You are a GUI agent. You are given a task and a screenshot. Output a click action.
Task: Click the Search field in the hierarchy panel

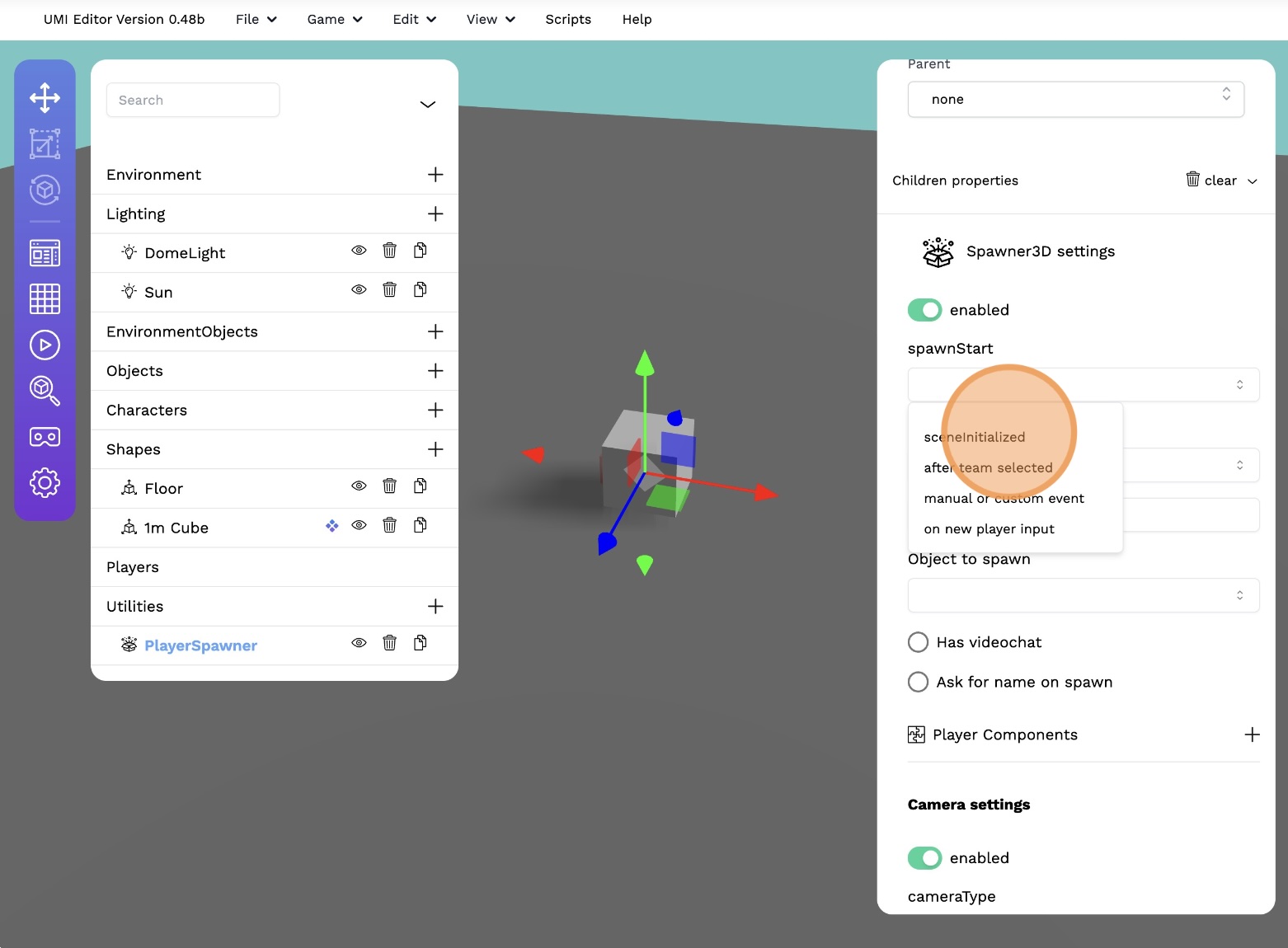(x=193, y=100)
